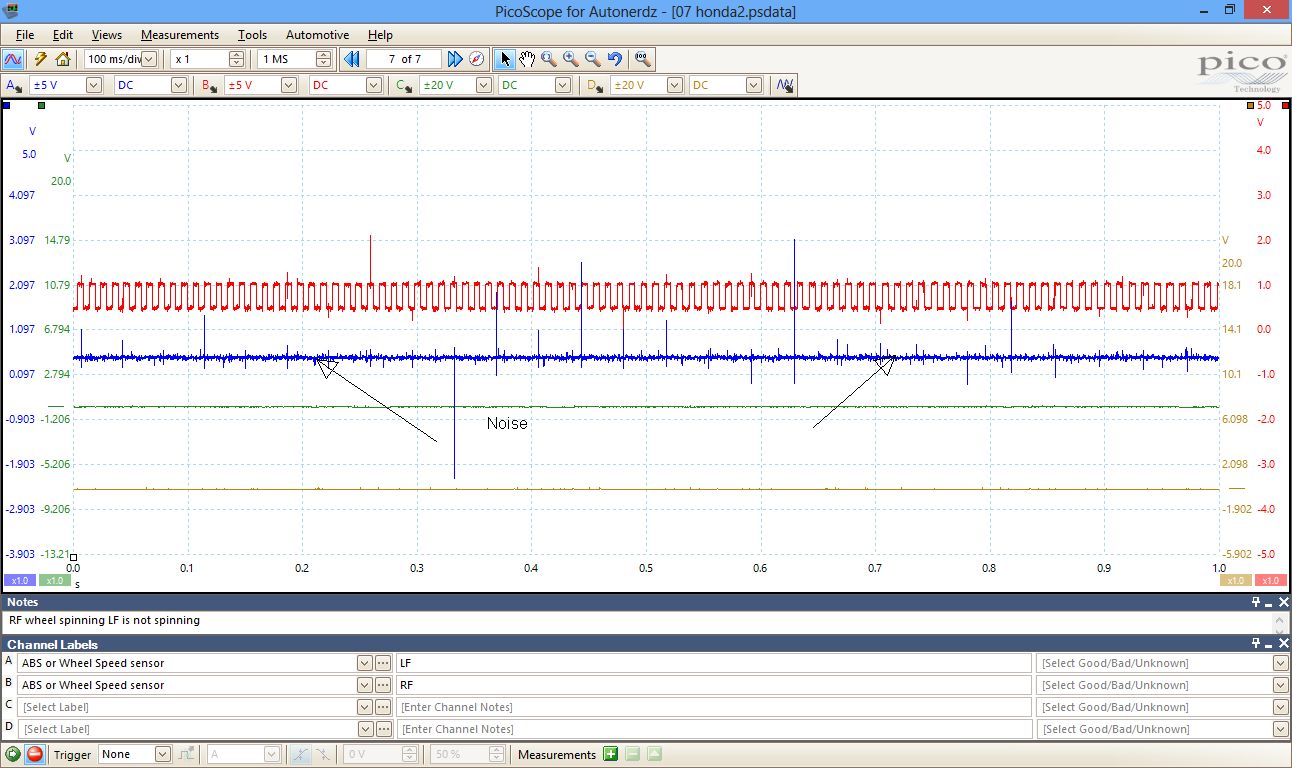Click ellipsis button for channel B label

click(384, 685)
